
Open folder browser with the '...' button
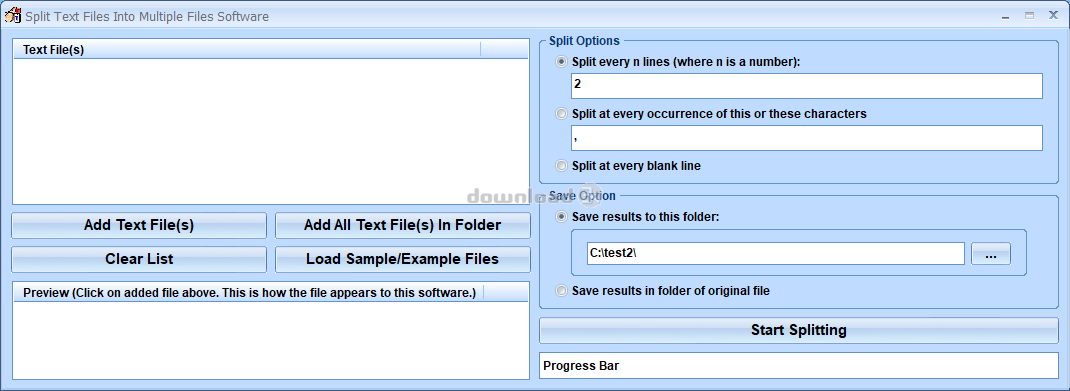tap(990, 255)
